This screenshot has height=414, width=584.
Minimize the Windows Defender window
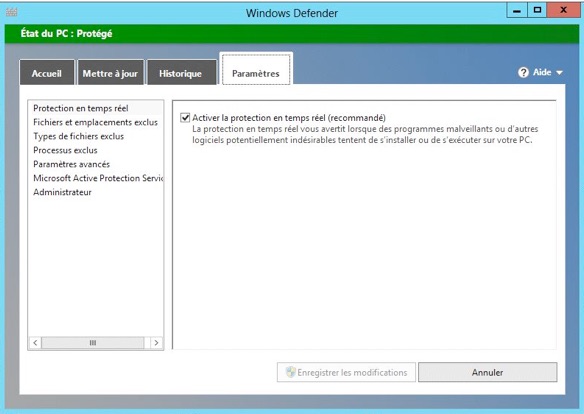tap(517, 11)
